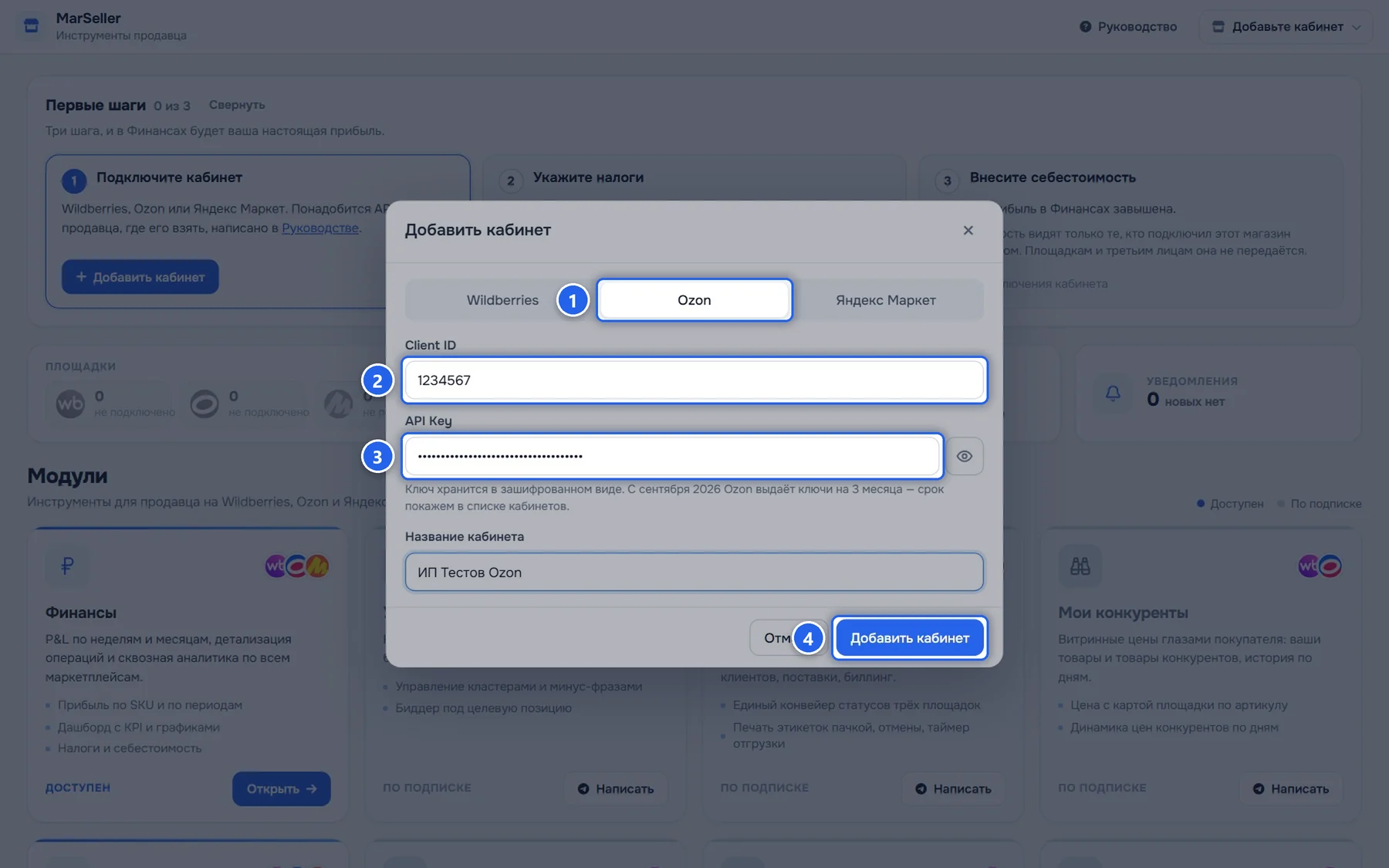Select the Ozon tab
This screenshot has height=868, width=1389.
pyautogui.click(x=694, y=299)
